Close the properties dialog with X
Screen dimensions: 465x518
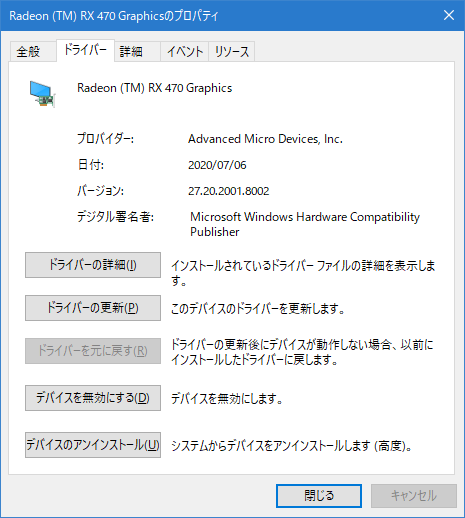tap(449, 15)
